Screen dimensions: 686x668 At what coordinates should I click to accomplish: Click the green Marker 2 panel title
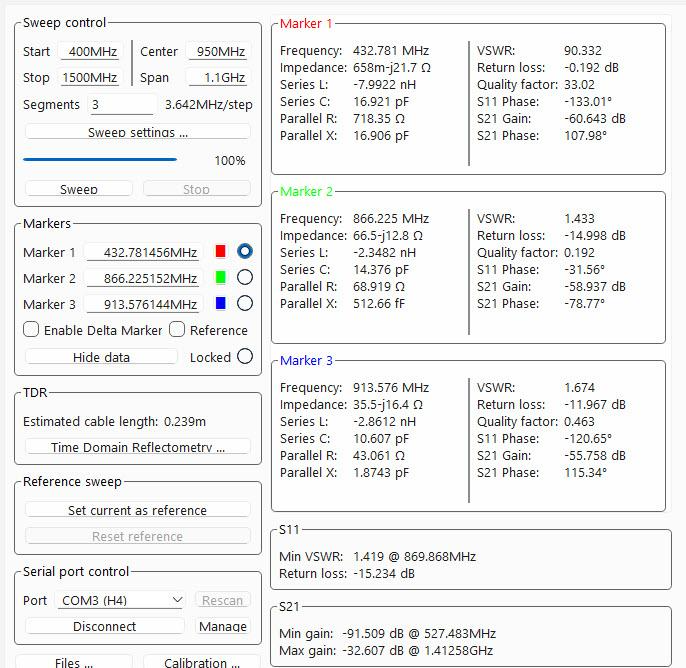click(x=306, y=192)
